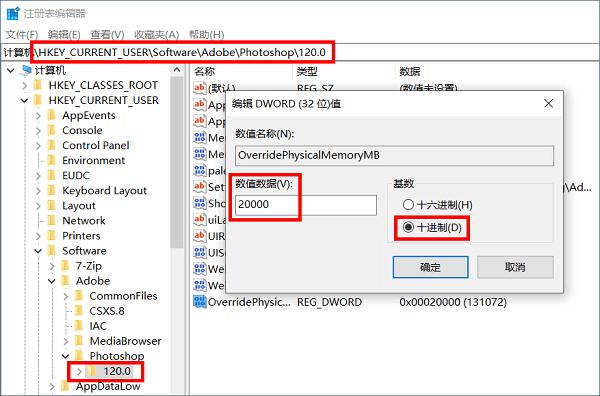Viewport: 600px width, 396px height.
Task: Open the 文件(F) menu
Action: tap(22, 35)
